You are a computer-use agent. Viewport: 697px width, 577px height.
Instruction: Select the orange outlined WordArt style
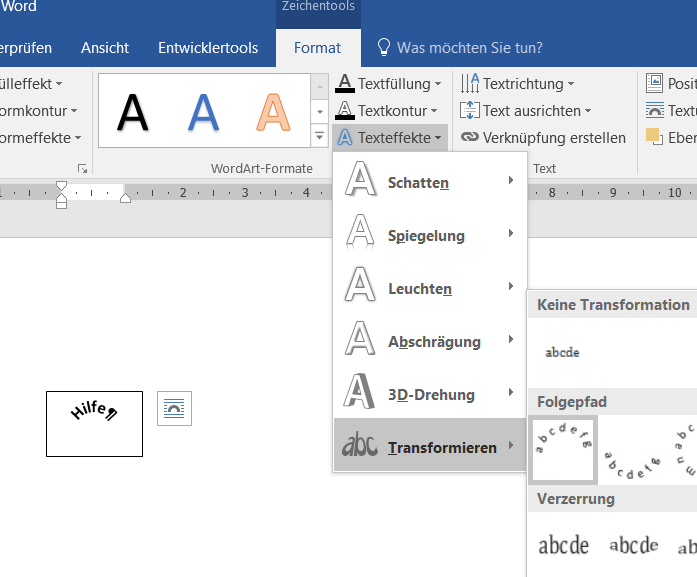272,111
